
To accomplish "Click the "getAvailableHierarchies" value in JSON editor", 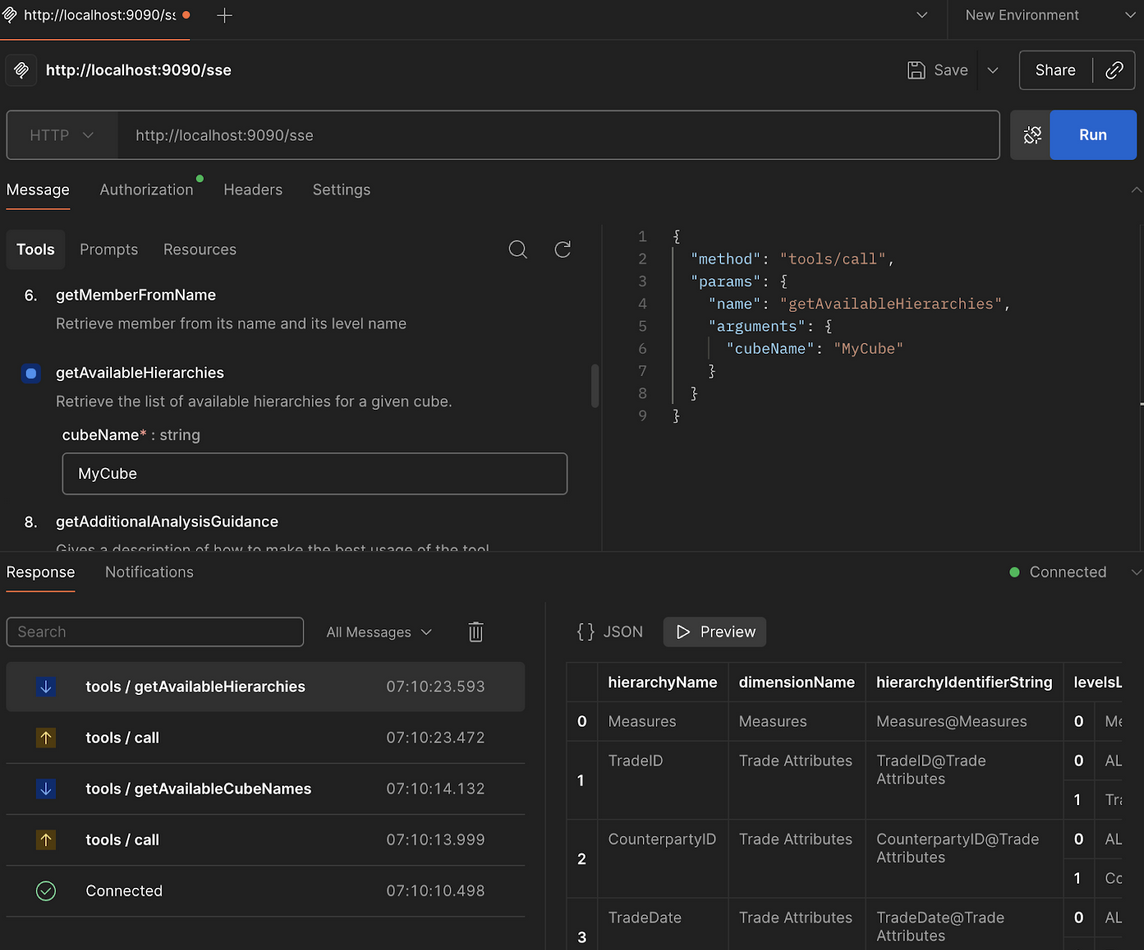I will click(891, 304).
